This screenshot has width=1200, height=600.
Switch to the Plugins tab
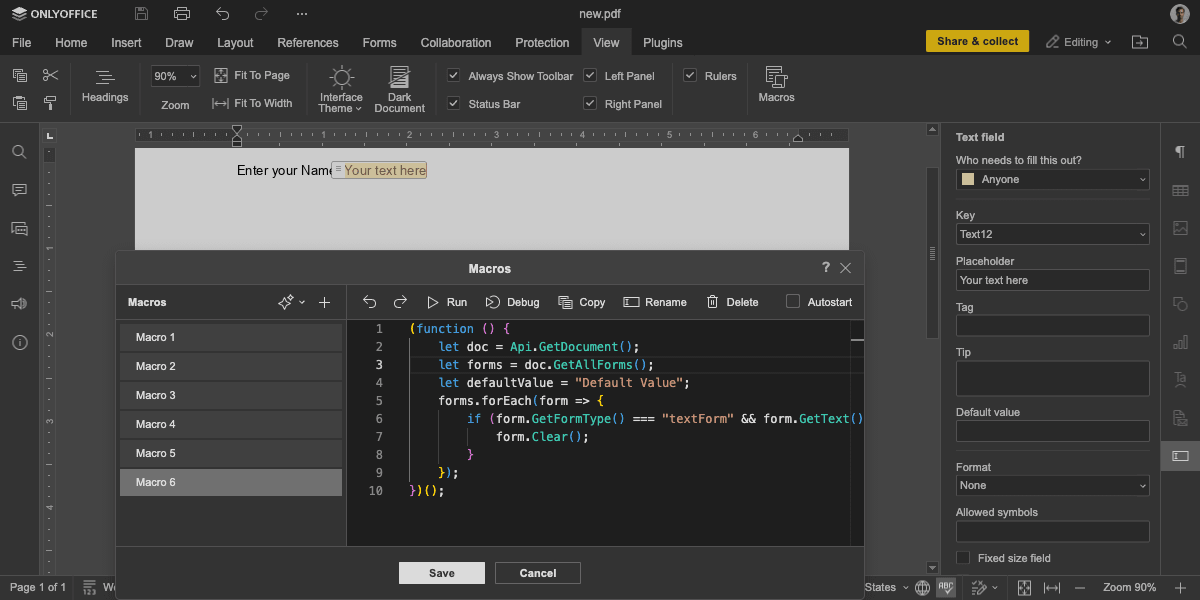pos(663,42)
